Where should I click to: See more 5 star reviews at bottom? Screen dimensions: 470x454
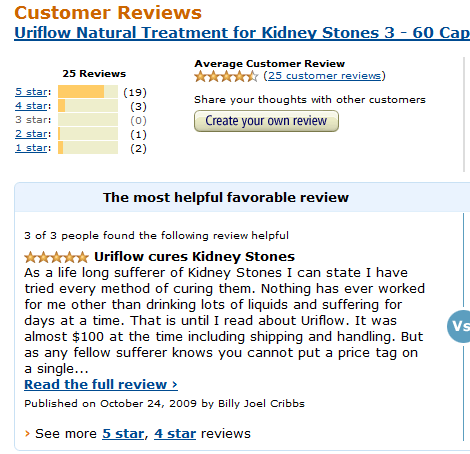(123, 434)
